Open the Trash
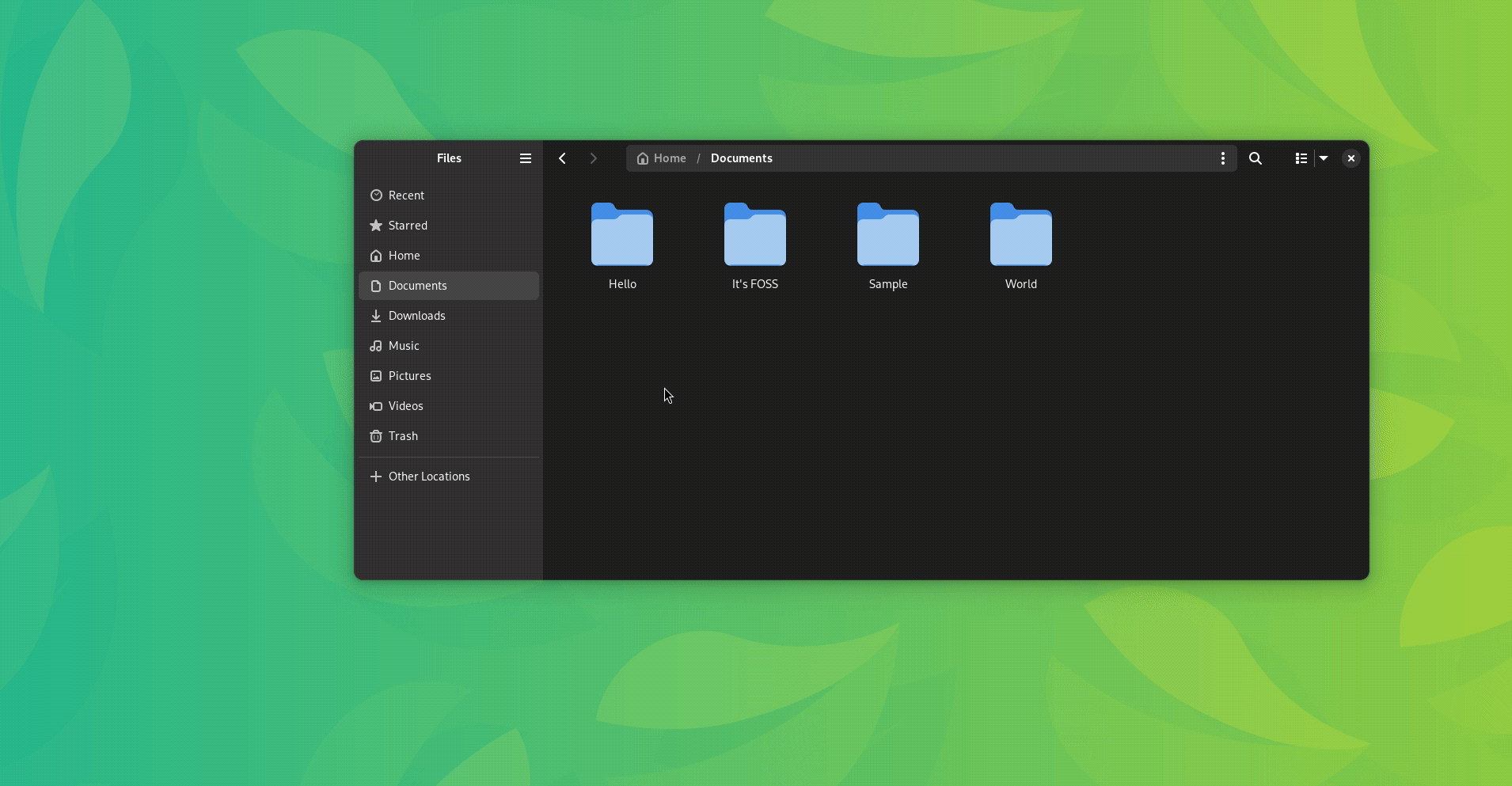 click(402, 435)
